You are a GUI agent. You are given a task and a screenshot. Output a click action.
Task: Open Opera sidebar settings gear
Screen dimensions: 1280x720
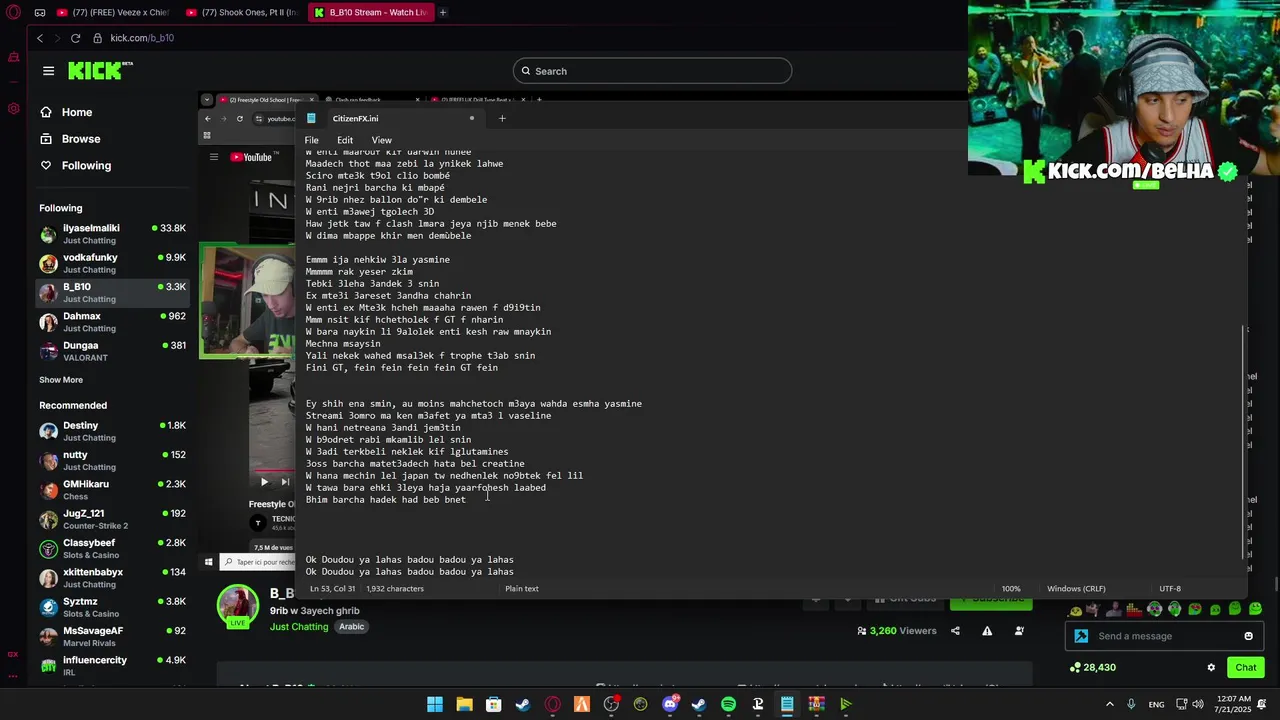[x=13, y=108]
